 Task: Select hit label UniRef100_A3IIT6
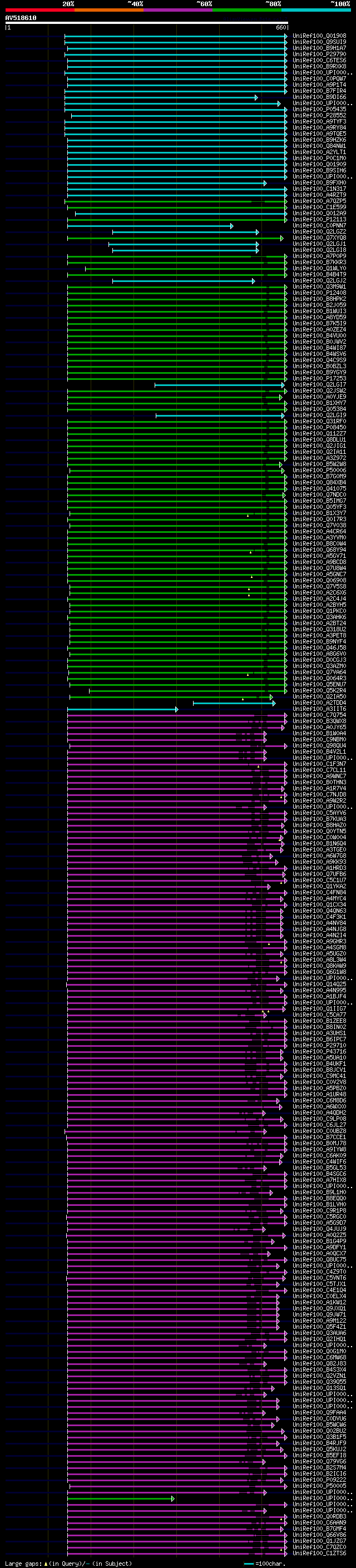tap(319, 709)
